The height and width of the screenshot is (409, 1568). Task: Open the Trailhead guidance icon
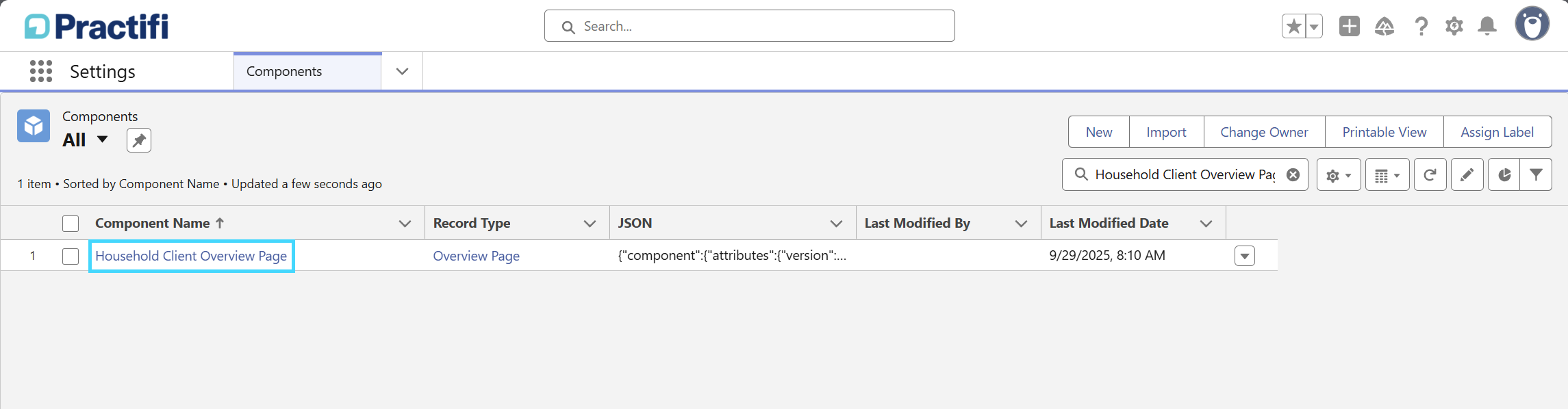pyautogui.click(x=1384, y=27)
